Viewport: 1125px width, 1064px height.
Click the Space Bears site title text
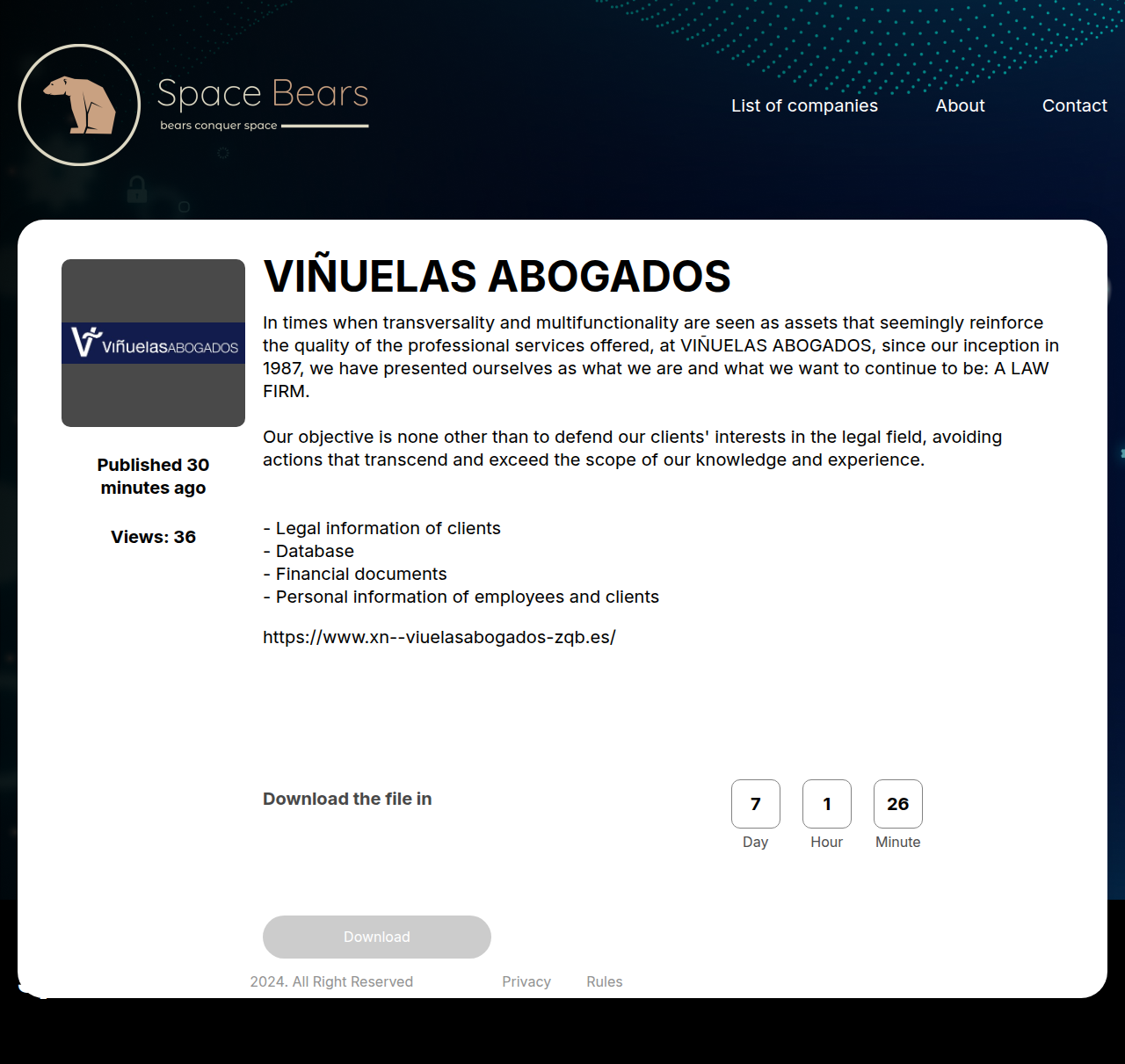(263, 93)
